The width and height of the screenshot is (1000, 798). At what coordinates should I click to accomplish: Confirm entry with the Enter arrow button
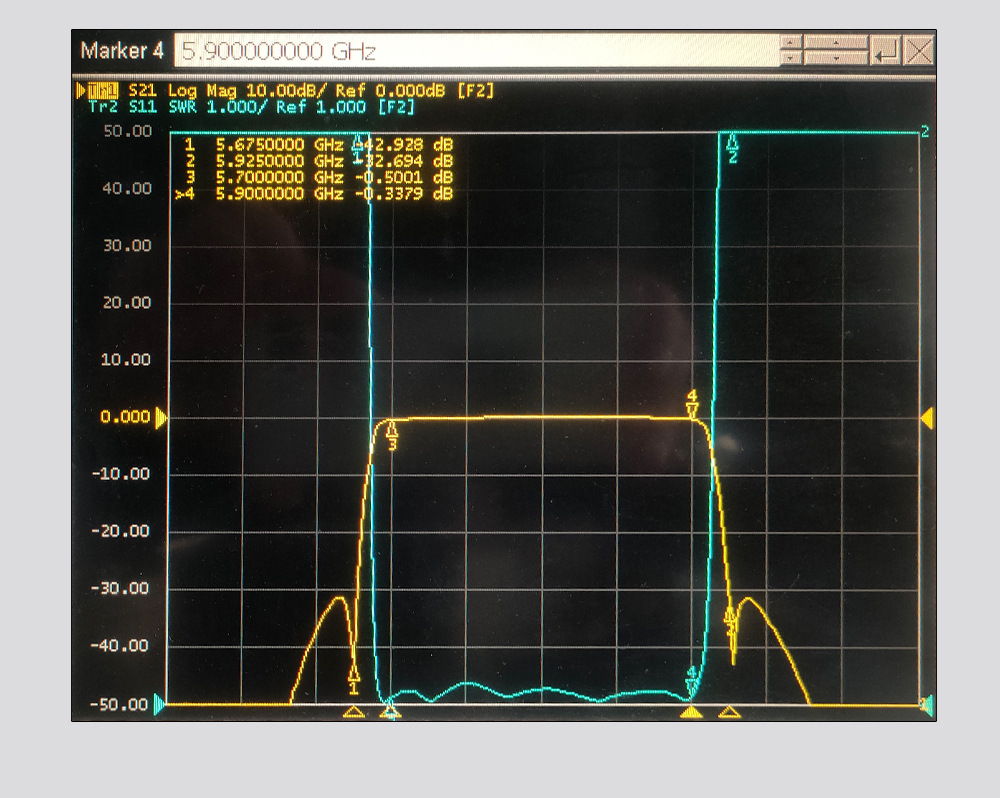pos(886,50)
